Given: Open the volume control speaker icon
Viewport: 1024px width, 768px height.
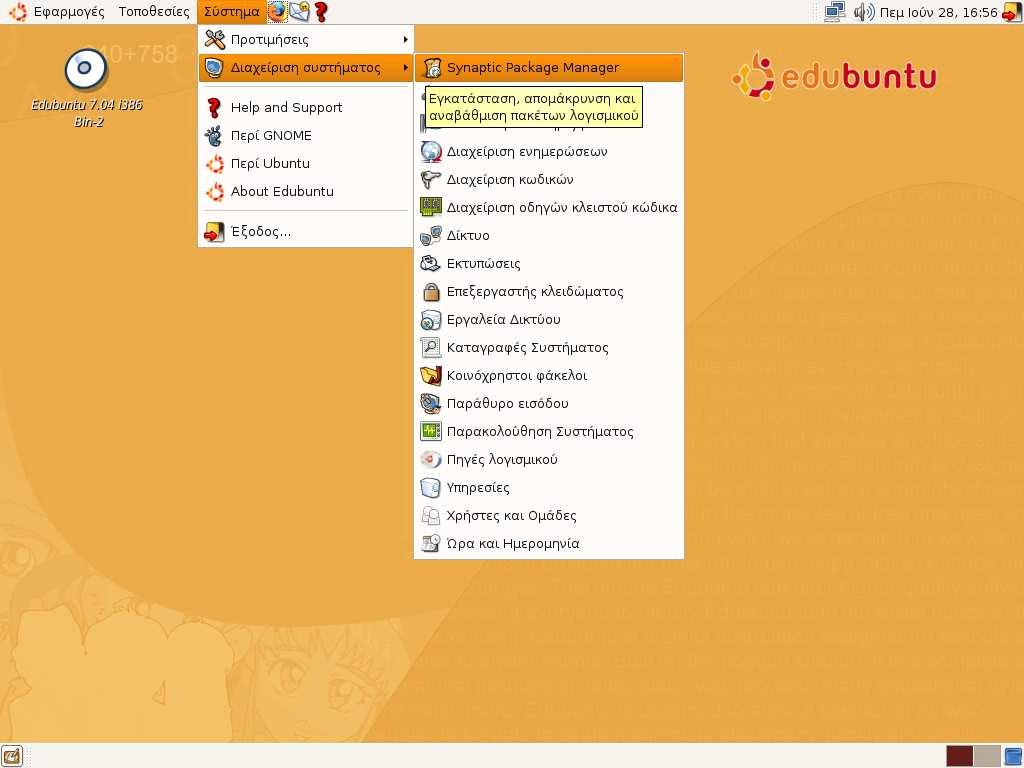Looking at the screenshot, I should pyautogui.click(x=863, y=12).
